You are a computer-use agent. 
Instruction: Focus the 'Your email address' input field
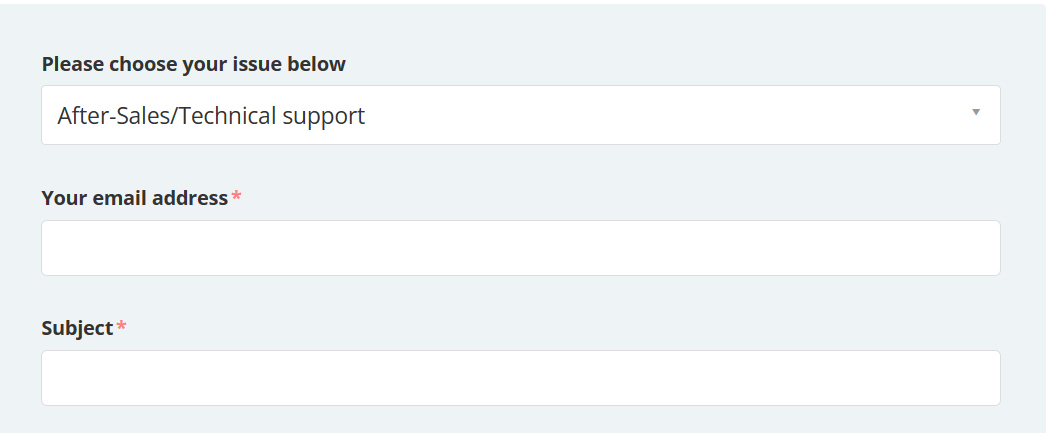click(520, 248)
